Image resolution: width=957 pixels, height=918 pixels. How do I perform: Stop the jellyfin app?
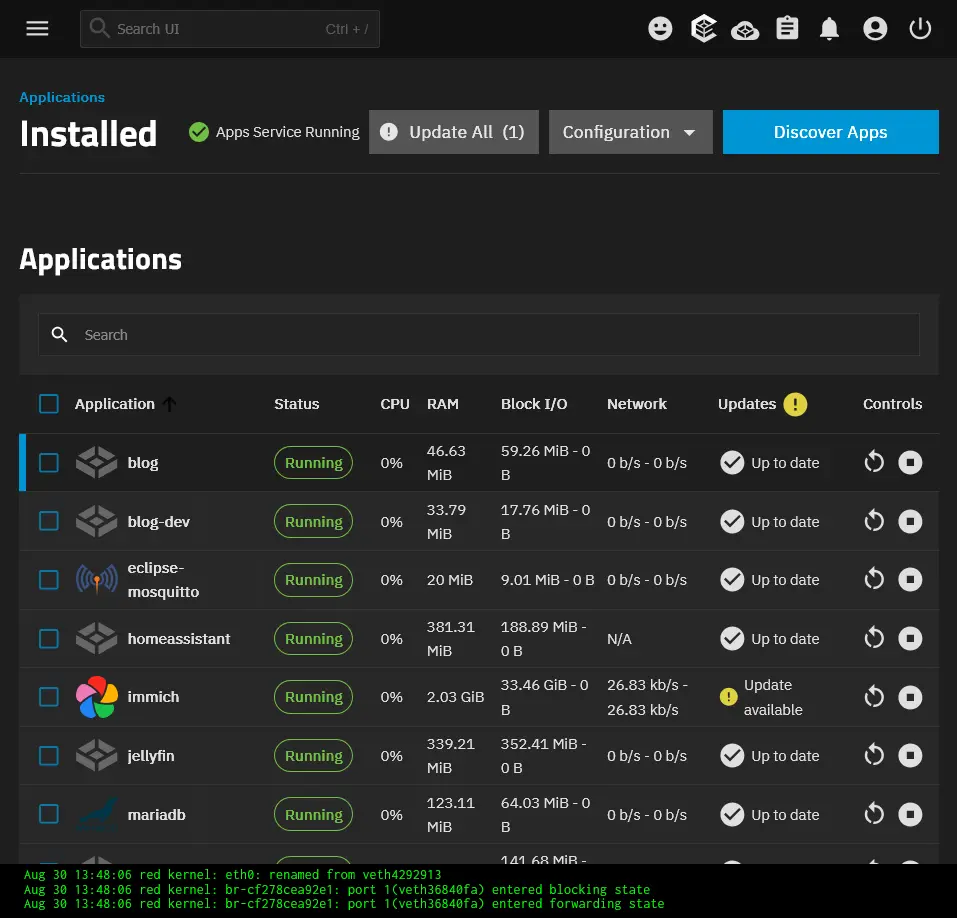point(909,755)
